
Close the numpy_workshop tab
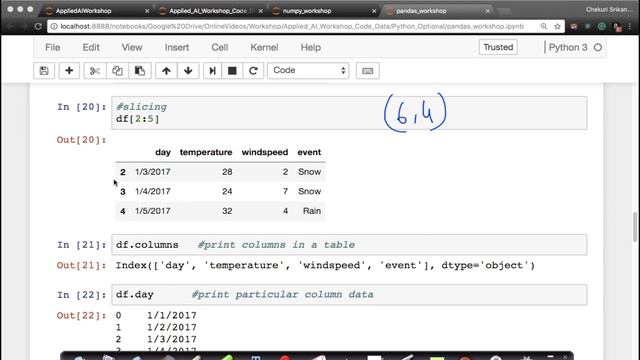point(374,11)
